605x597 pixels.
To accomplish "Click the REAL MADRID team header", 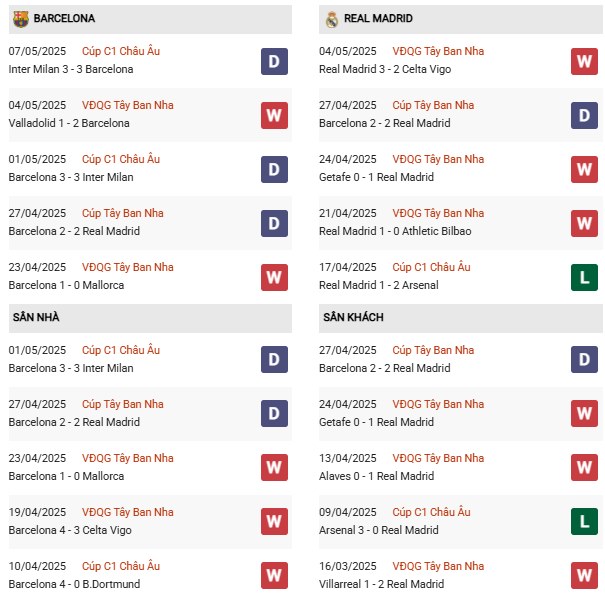I will click(x=460, y=19).
